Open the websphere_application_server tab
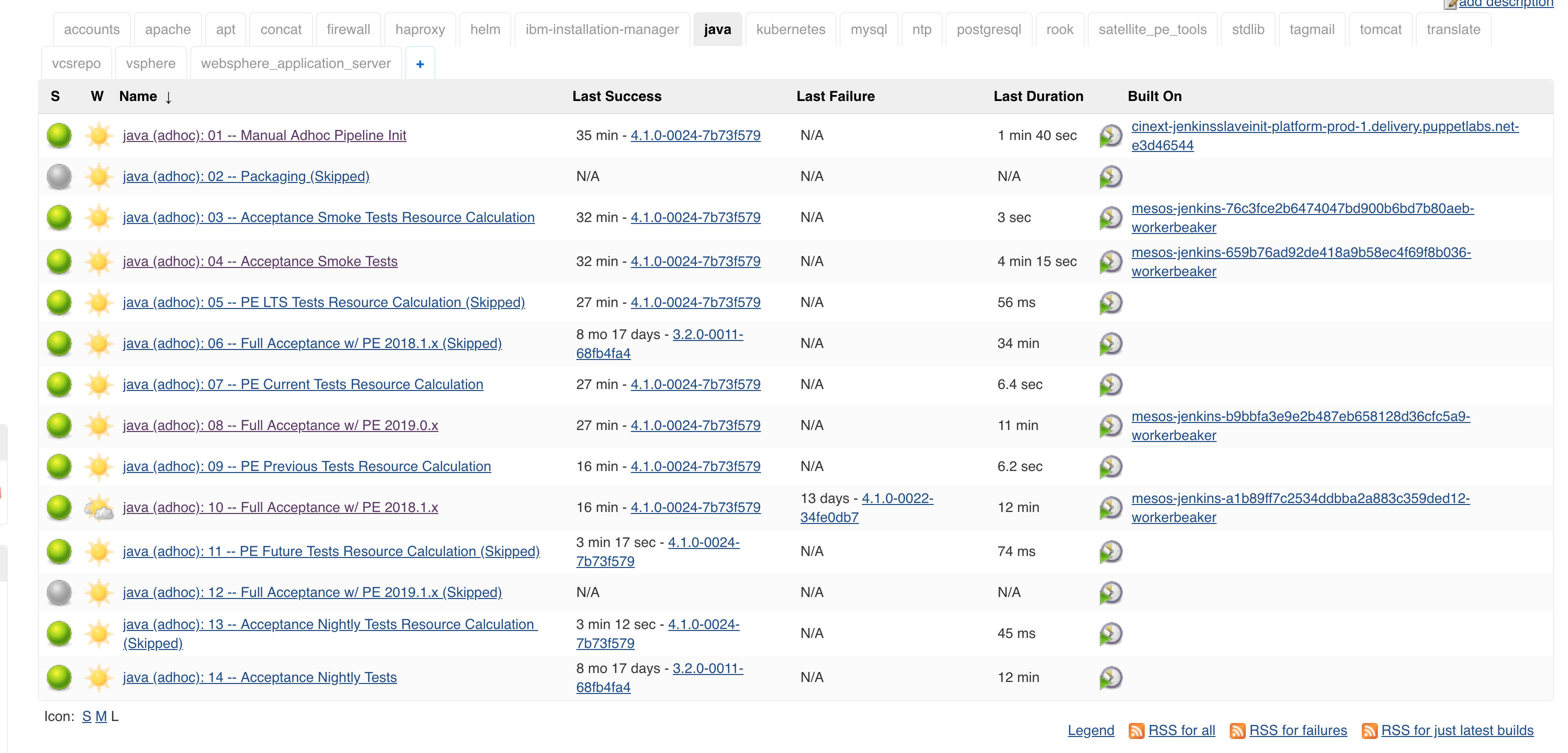The image size is (1568, 753). 295,64
